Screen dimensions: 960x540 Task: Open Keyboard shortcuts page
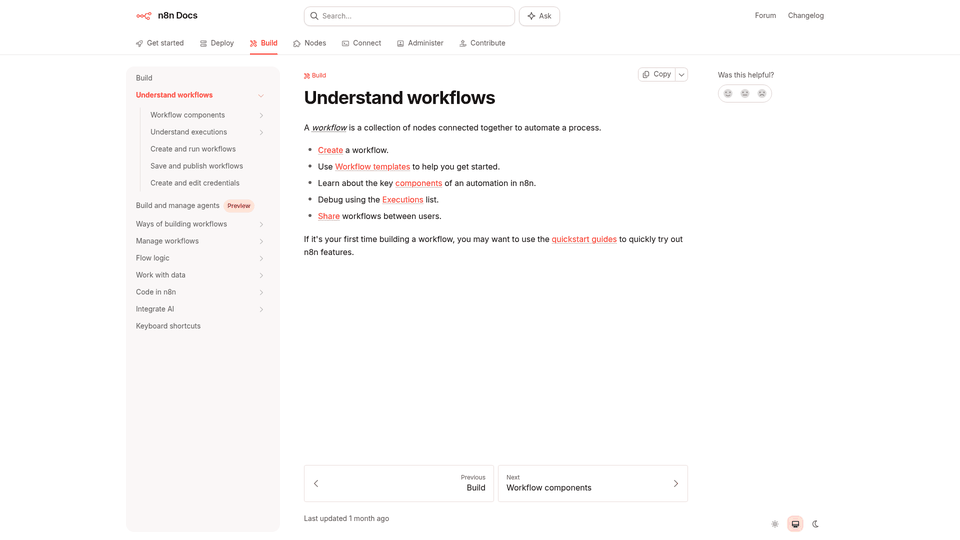click(x=168, y=326)
